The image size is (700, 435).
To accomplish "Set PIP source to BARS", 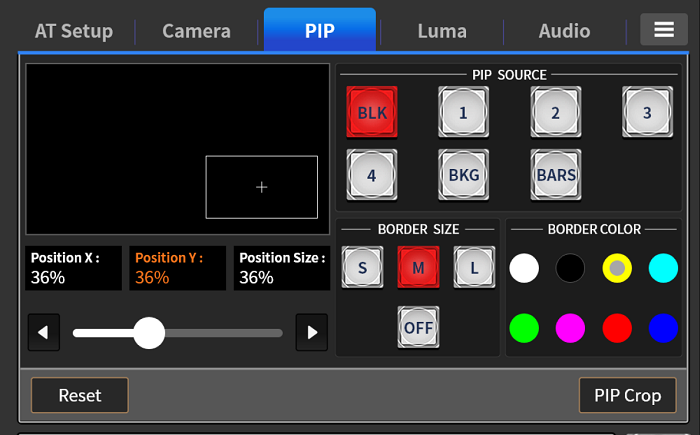I will pyautogui.click(x=555, y=175).
